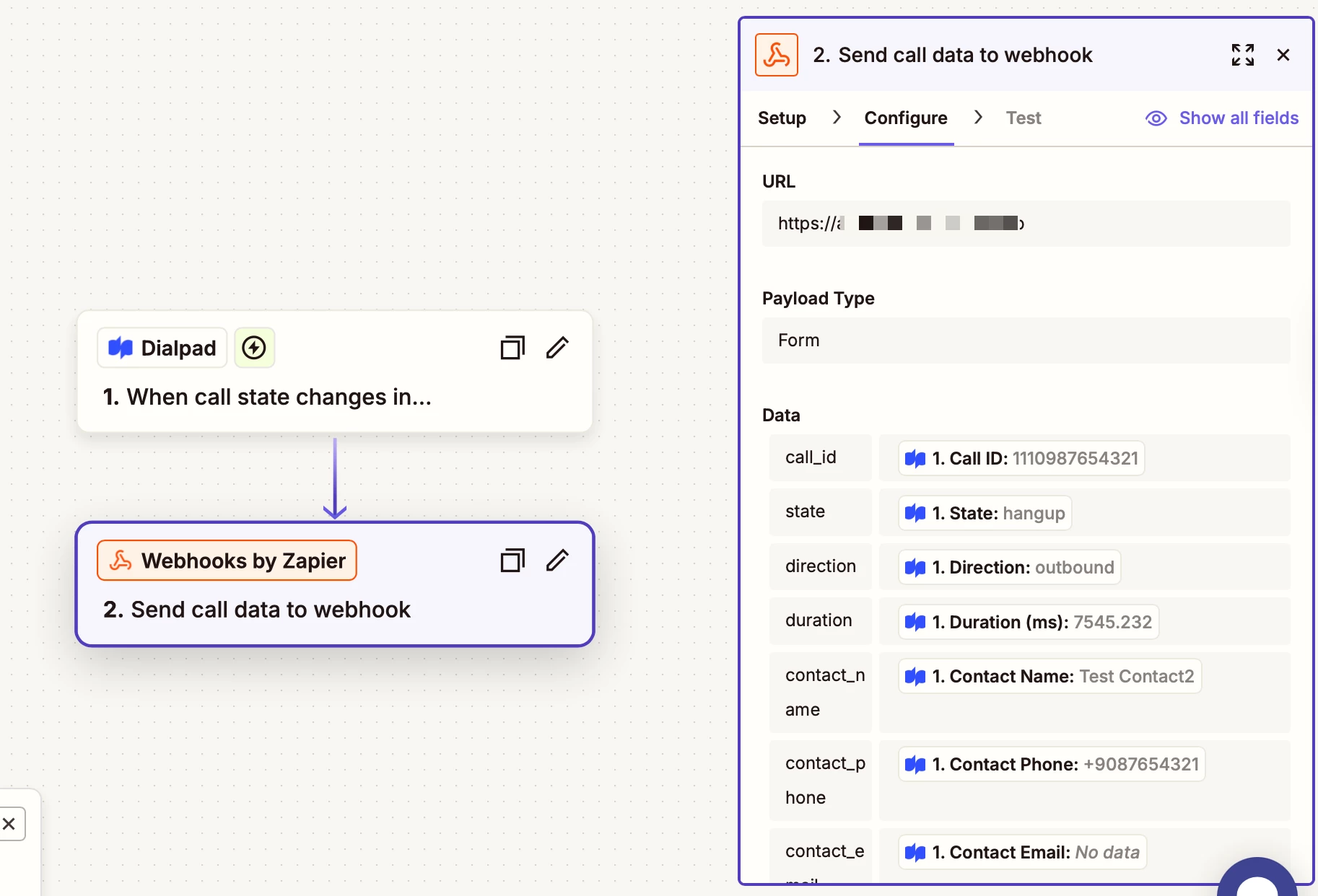This screenshot has width=1318, height=896.
Task: Click the Show all fields link
Action: click(x=1239, y=118)
